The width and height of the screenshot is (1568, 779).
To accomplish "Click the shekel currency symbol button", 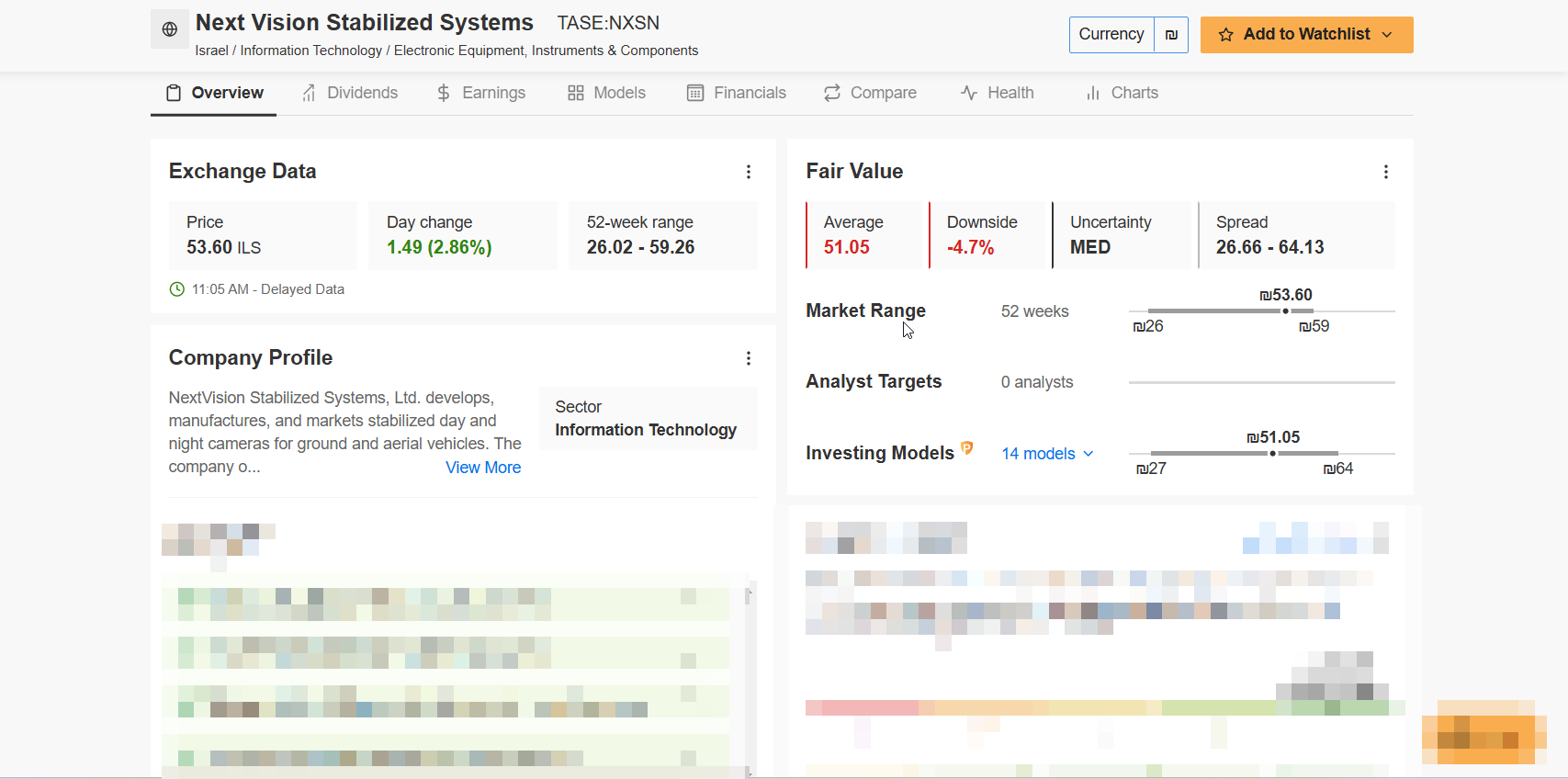I will pyautogui.click(x=1171, y=35).
